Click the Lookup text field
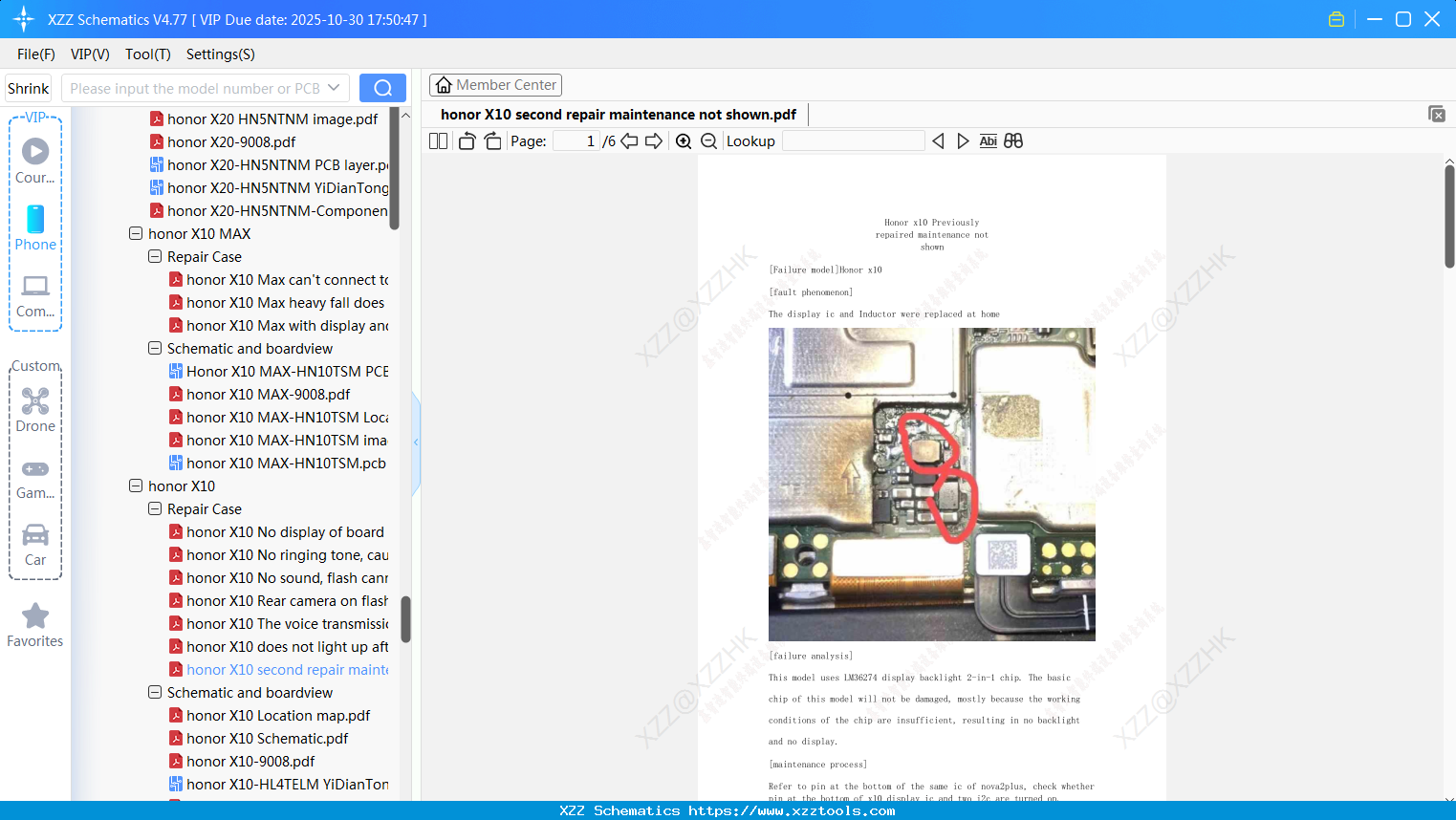 click(853, 141)
